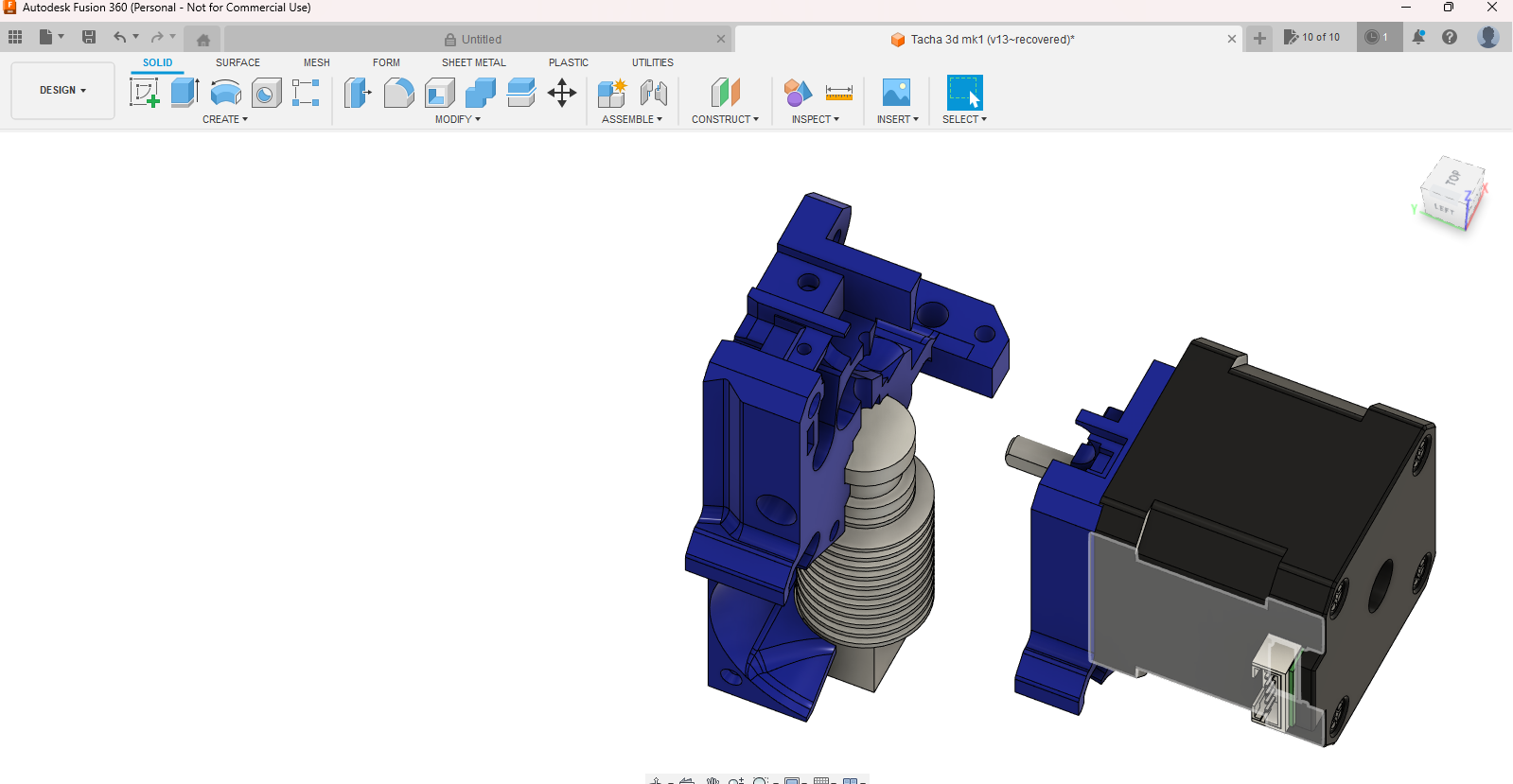This screenshot has width=1513, height=784.
Task: Click the Joint tool icon
Action: (653, 93)
